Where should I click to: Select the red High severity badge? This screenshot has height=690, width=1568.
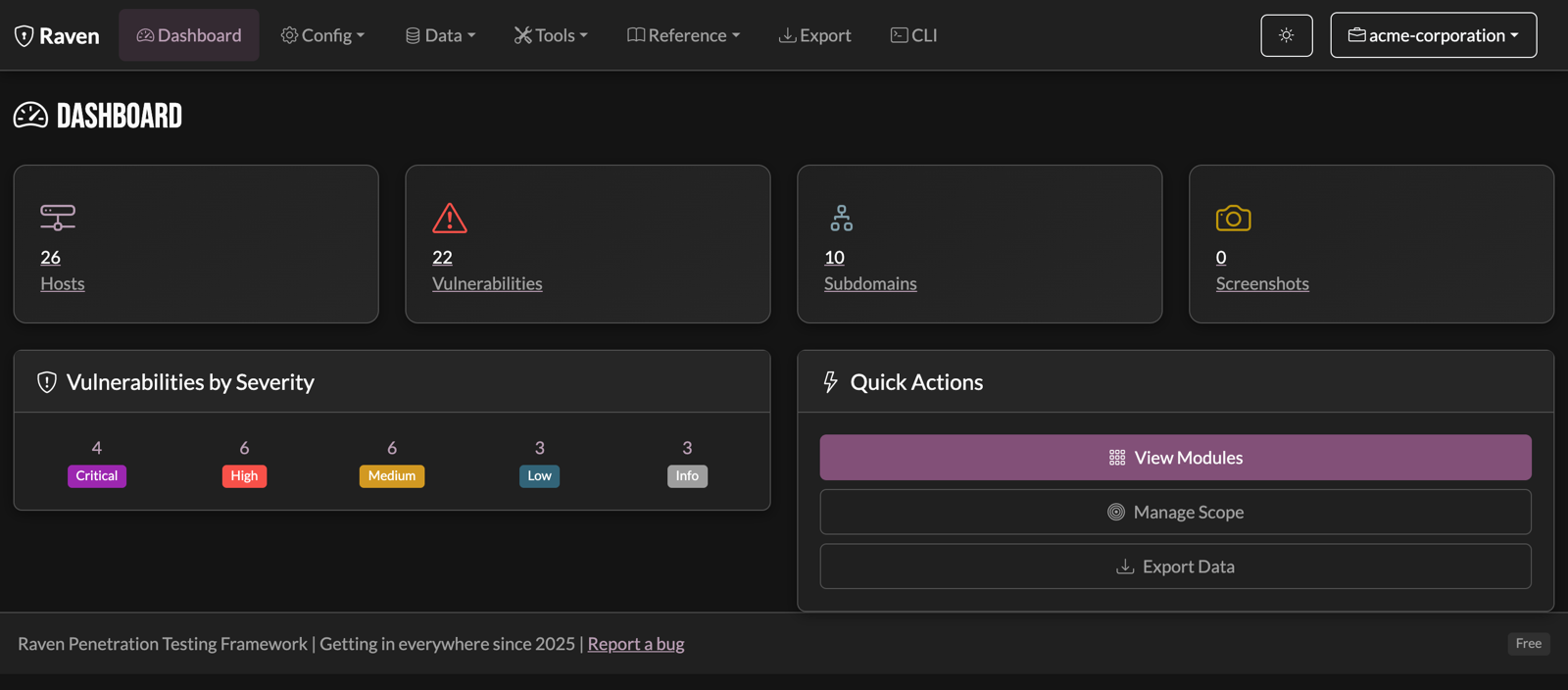pos(245,476)
